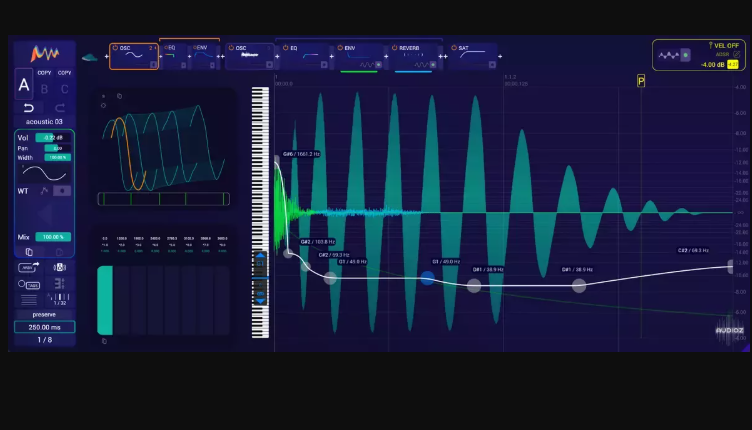The height and width of the screenshot is (430, 752).
Task: Click the paste icon under Mix
Action: point(59,252)
